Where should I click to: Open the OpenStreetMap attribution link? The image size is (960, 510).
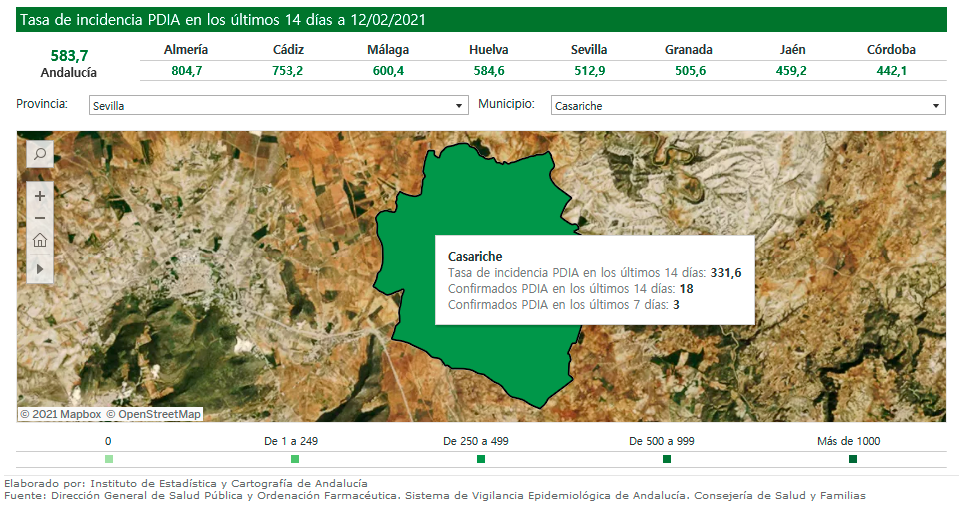[x=154, y=414]
